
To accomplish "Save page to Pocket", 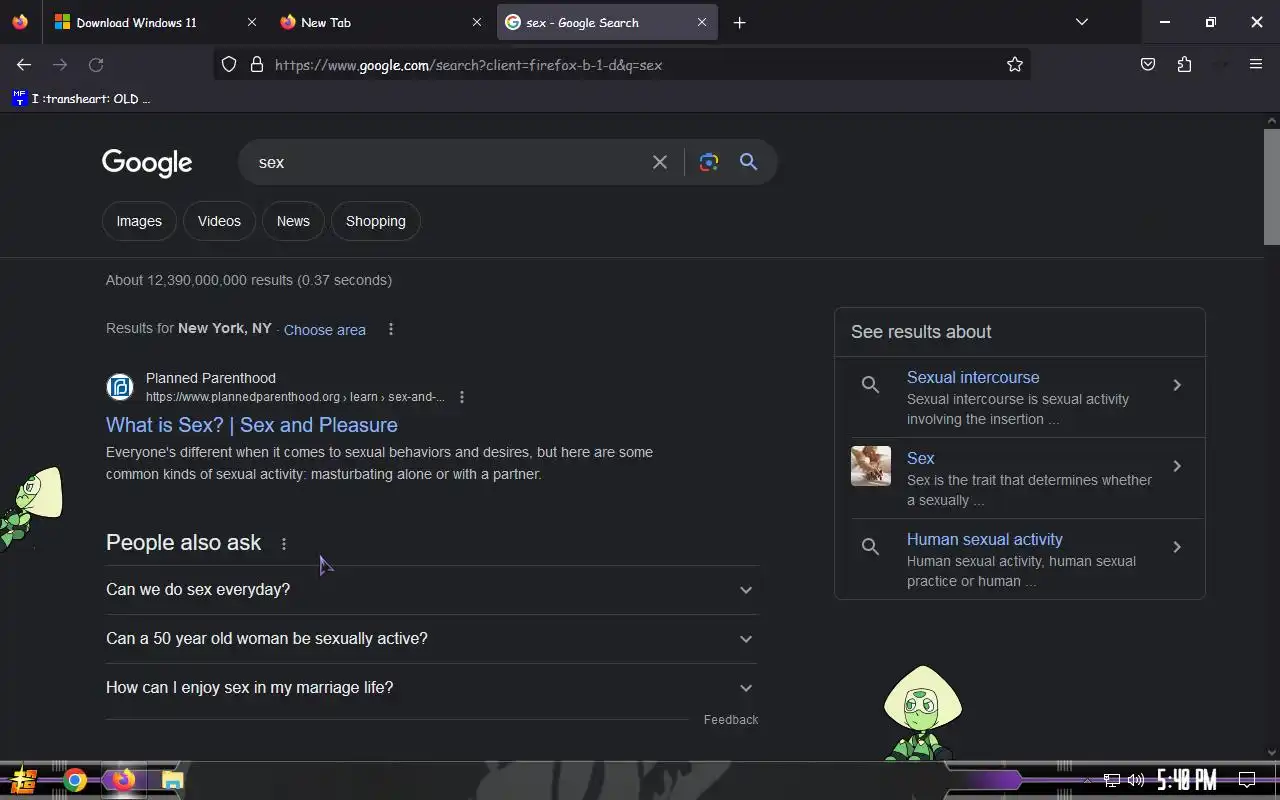I will click(1148, 65).
